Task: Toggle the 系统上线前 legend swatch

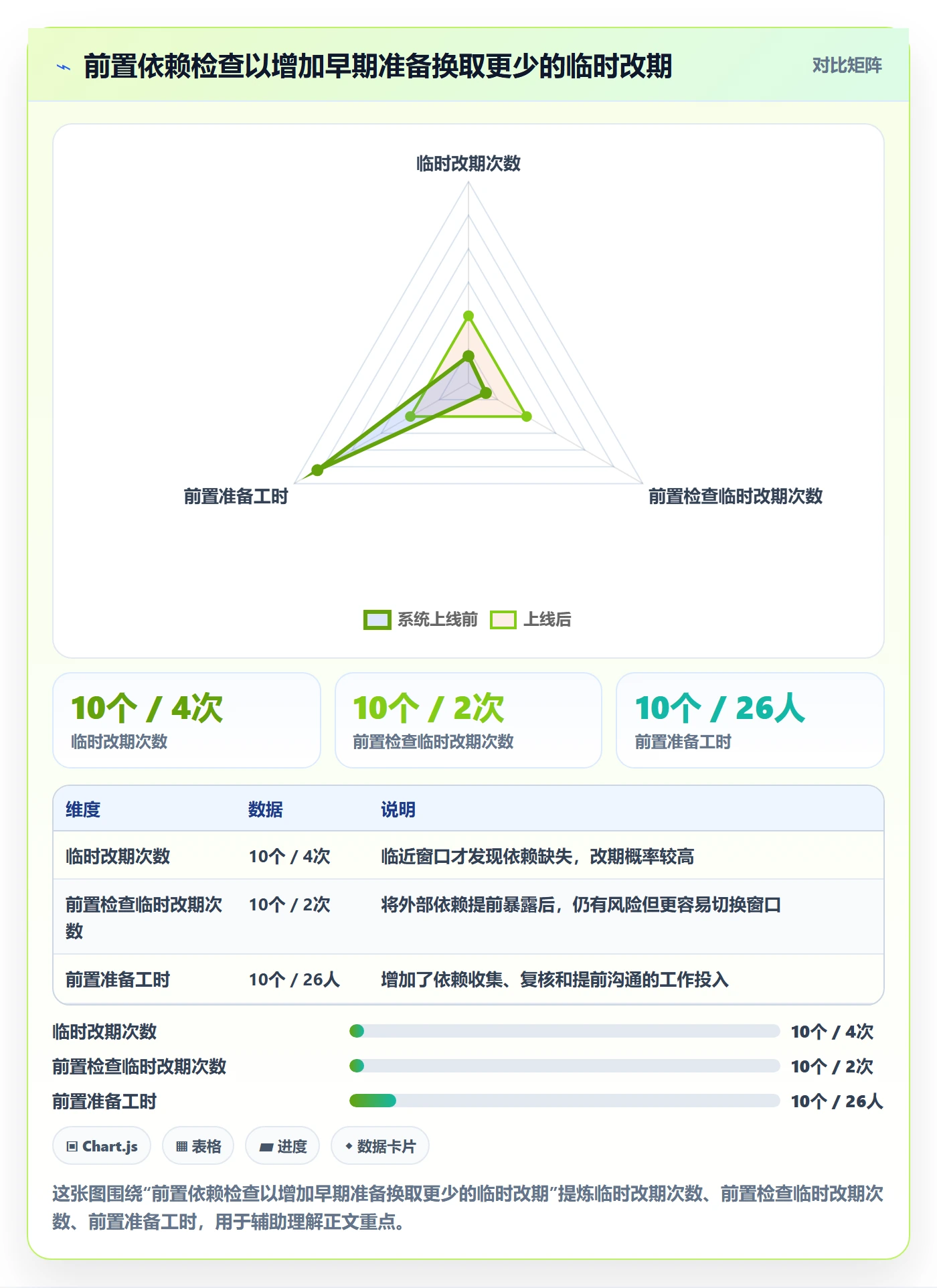Action: tap(377, 619)
